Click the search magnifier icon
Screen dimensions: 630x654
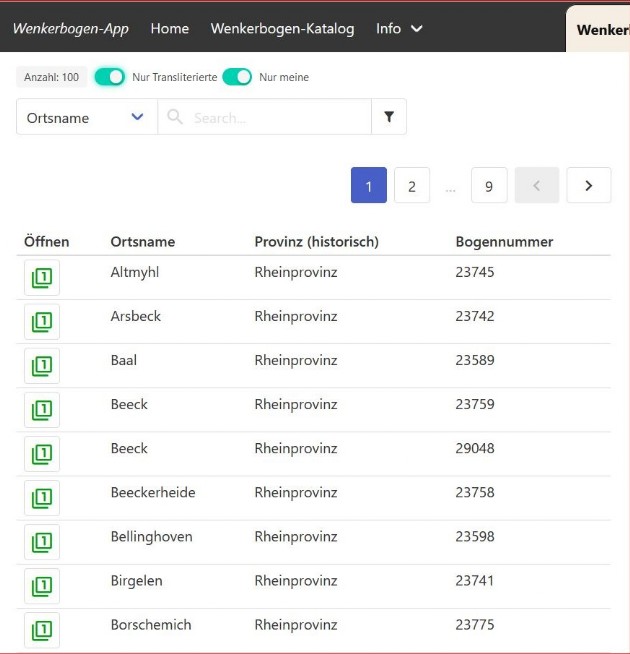[x=175, y=117]
